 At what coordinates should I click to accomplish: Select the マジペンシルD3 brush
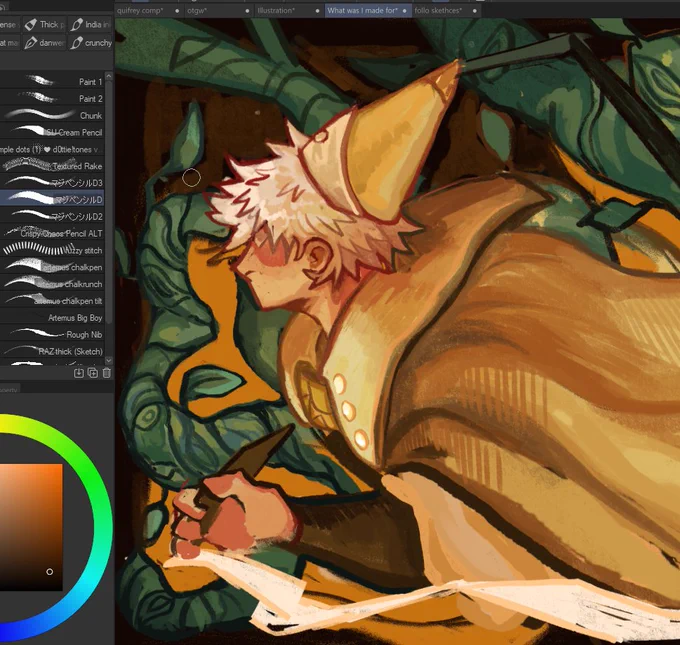[x=52, y=183]
